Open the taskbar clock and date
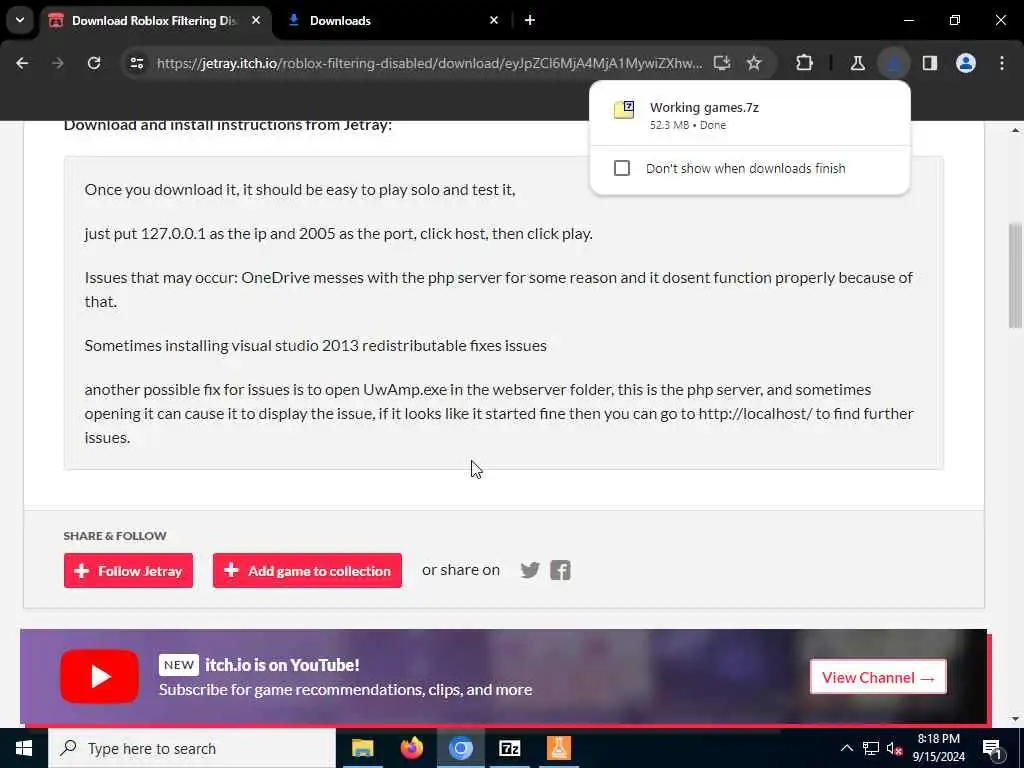Viewport: 1024px width, 768px height. [x=938, y=748]
